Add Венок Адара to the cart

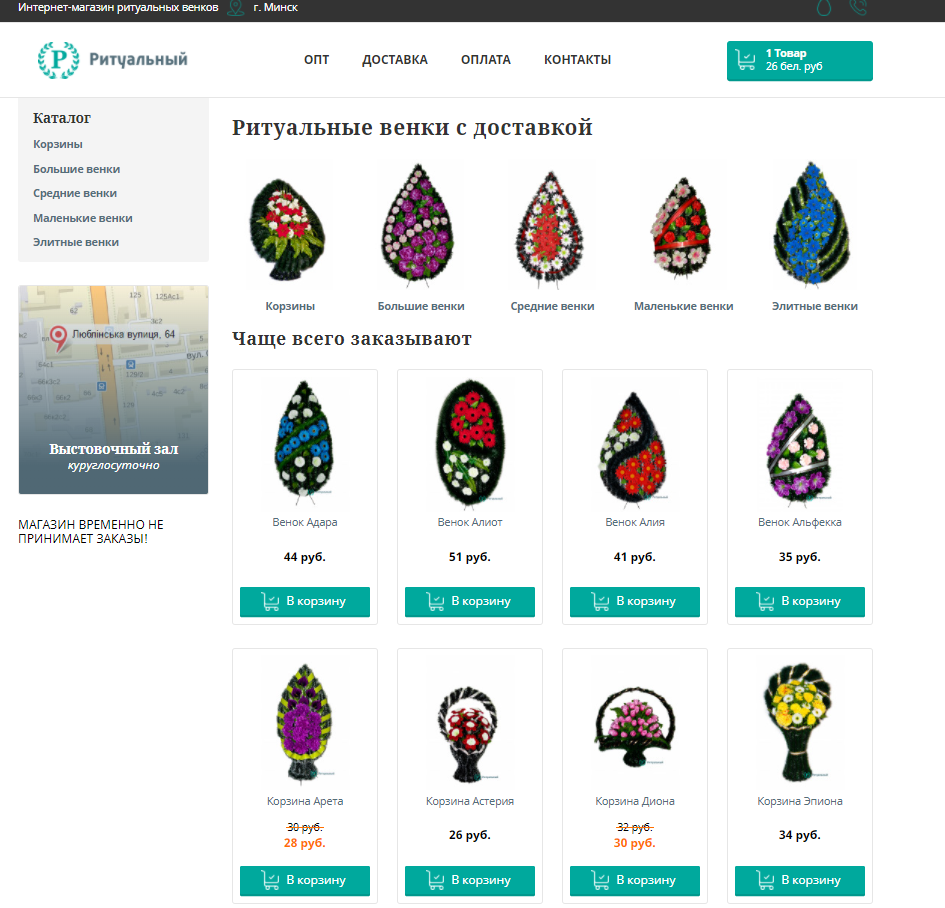click(x=304, y=601)
